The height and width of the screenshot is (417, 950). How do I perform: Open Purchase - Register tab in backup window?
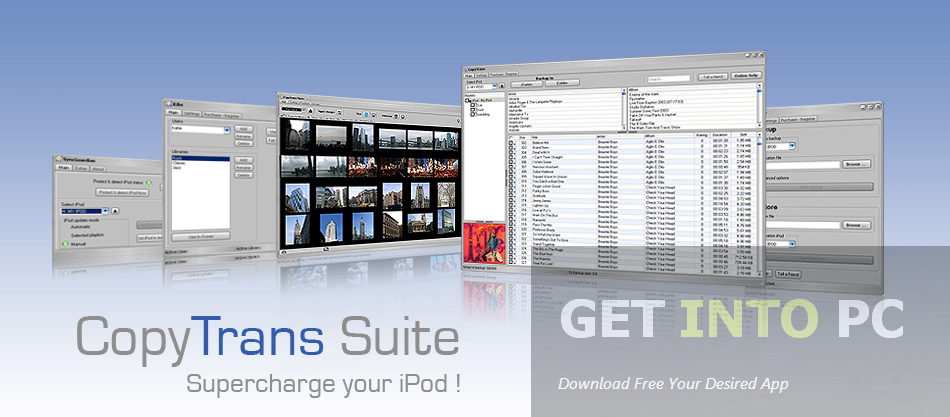(x=799, y=119)
